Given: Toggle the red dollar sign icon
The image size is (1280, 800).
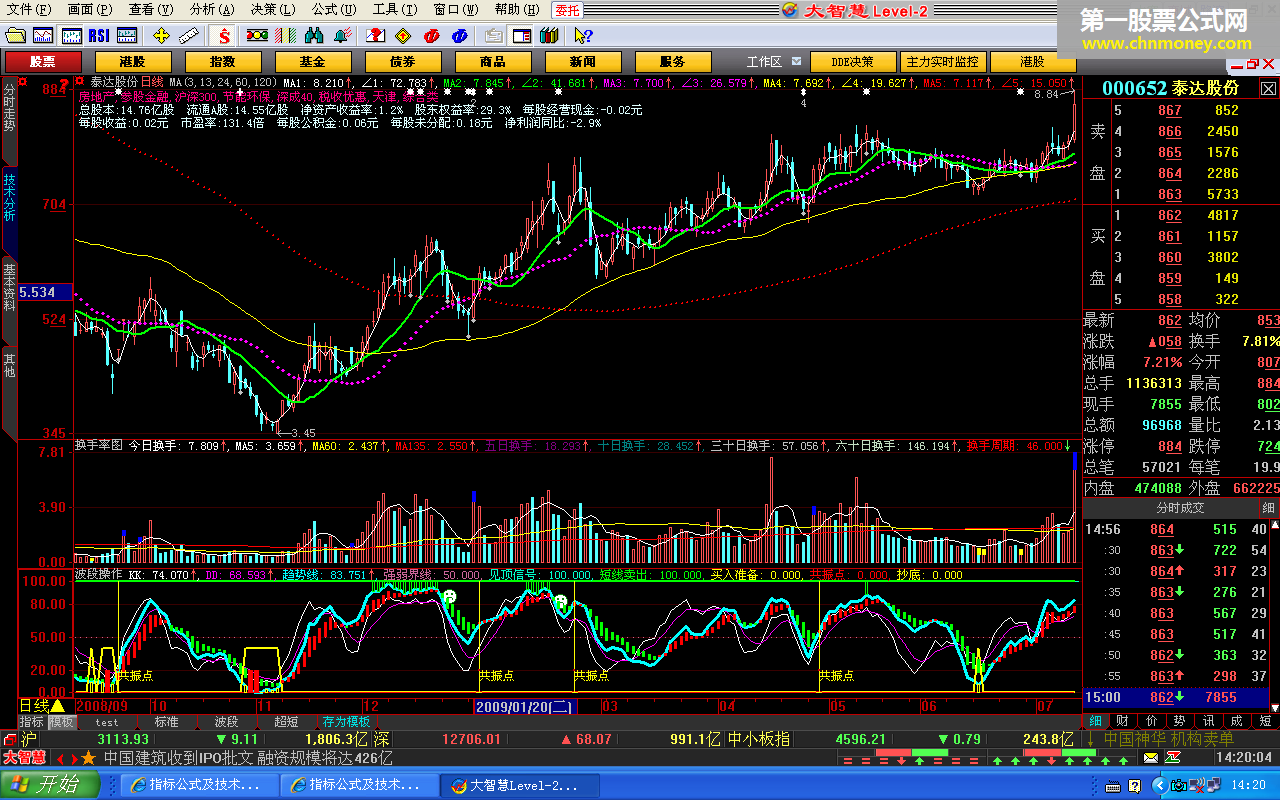Looking at the screenshot, I should coord(224,36).
